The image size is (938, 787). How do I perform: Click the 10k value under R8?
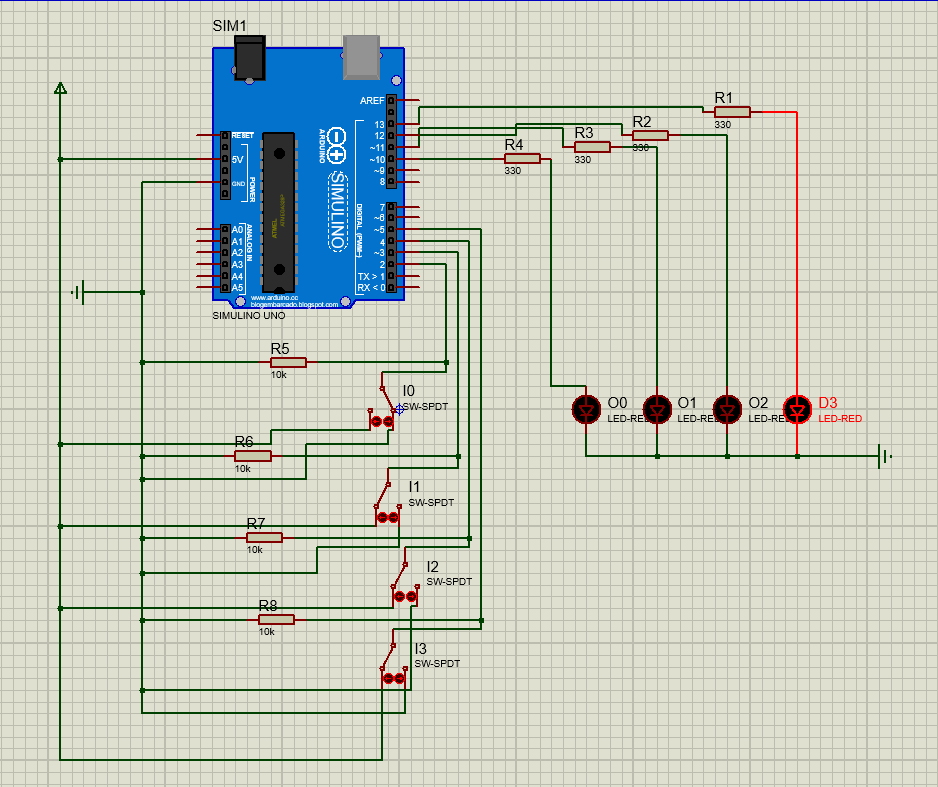(267, 632)
